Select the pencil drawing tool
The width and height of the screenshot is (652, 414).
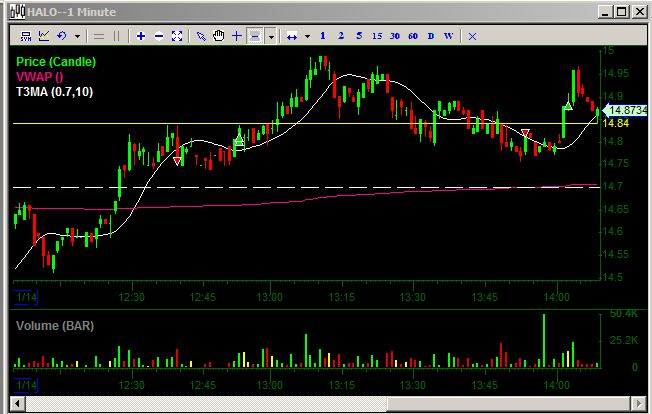point(201,36)
